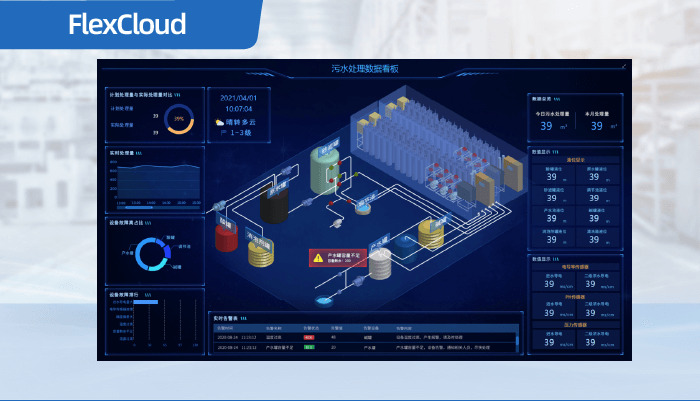Click the wind level flag icon

click(x=220, y=132)
